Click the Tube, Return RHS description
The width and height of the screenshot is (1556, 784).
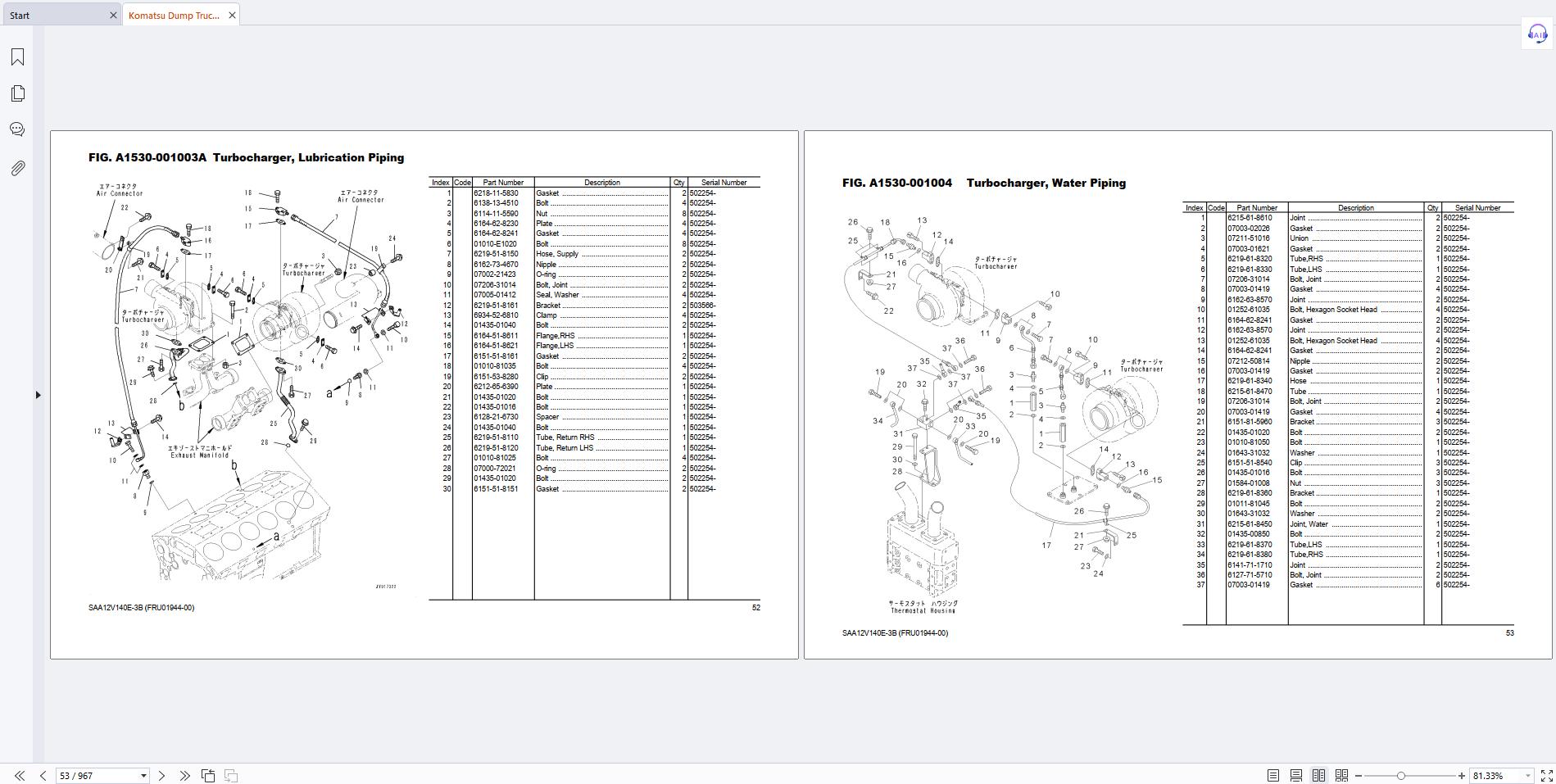pos(565,437)
